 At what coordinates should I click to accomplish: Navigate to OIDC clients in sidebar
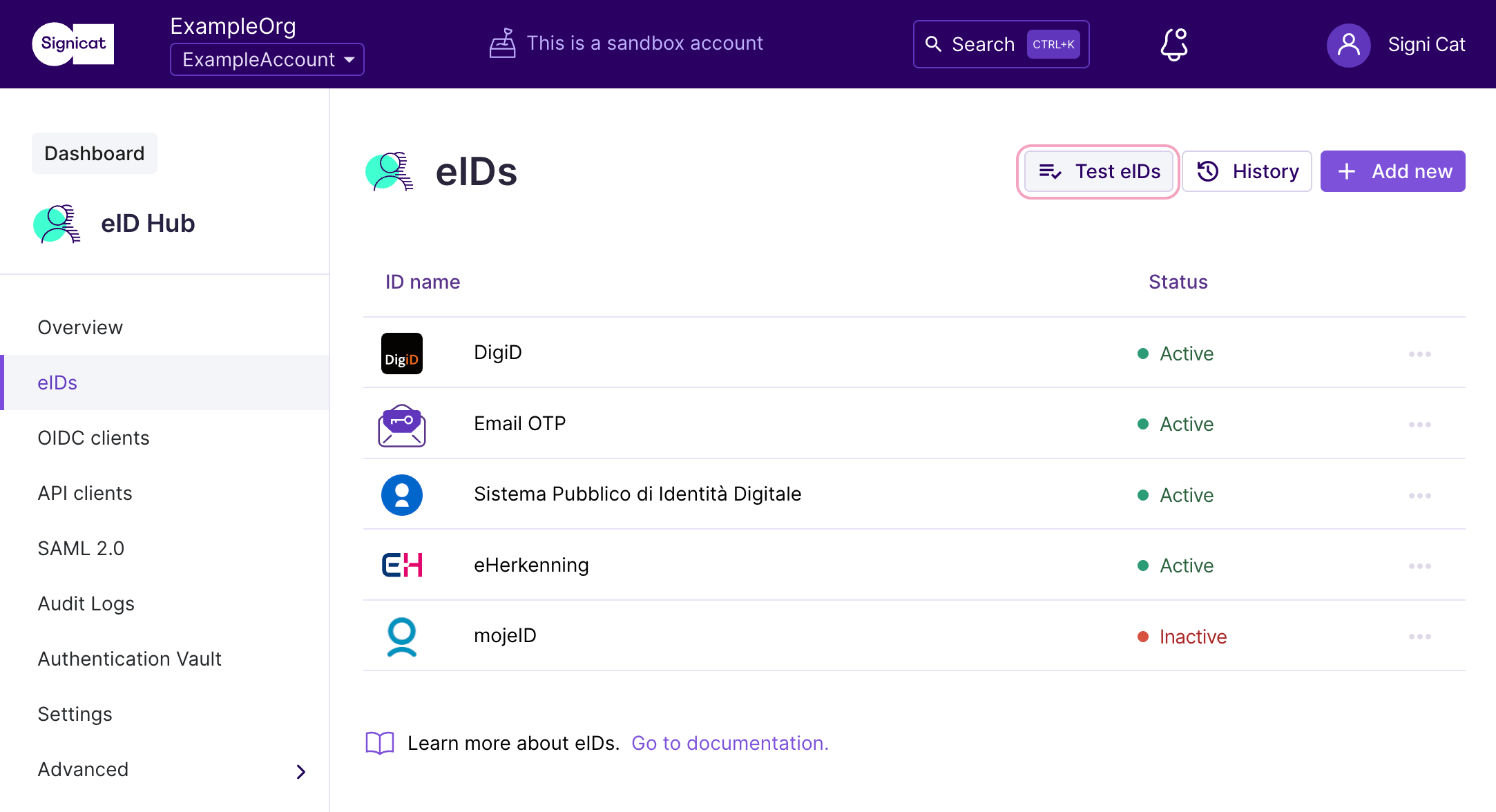point(93,438)
